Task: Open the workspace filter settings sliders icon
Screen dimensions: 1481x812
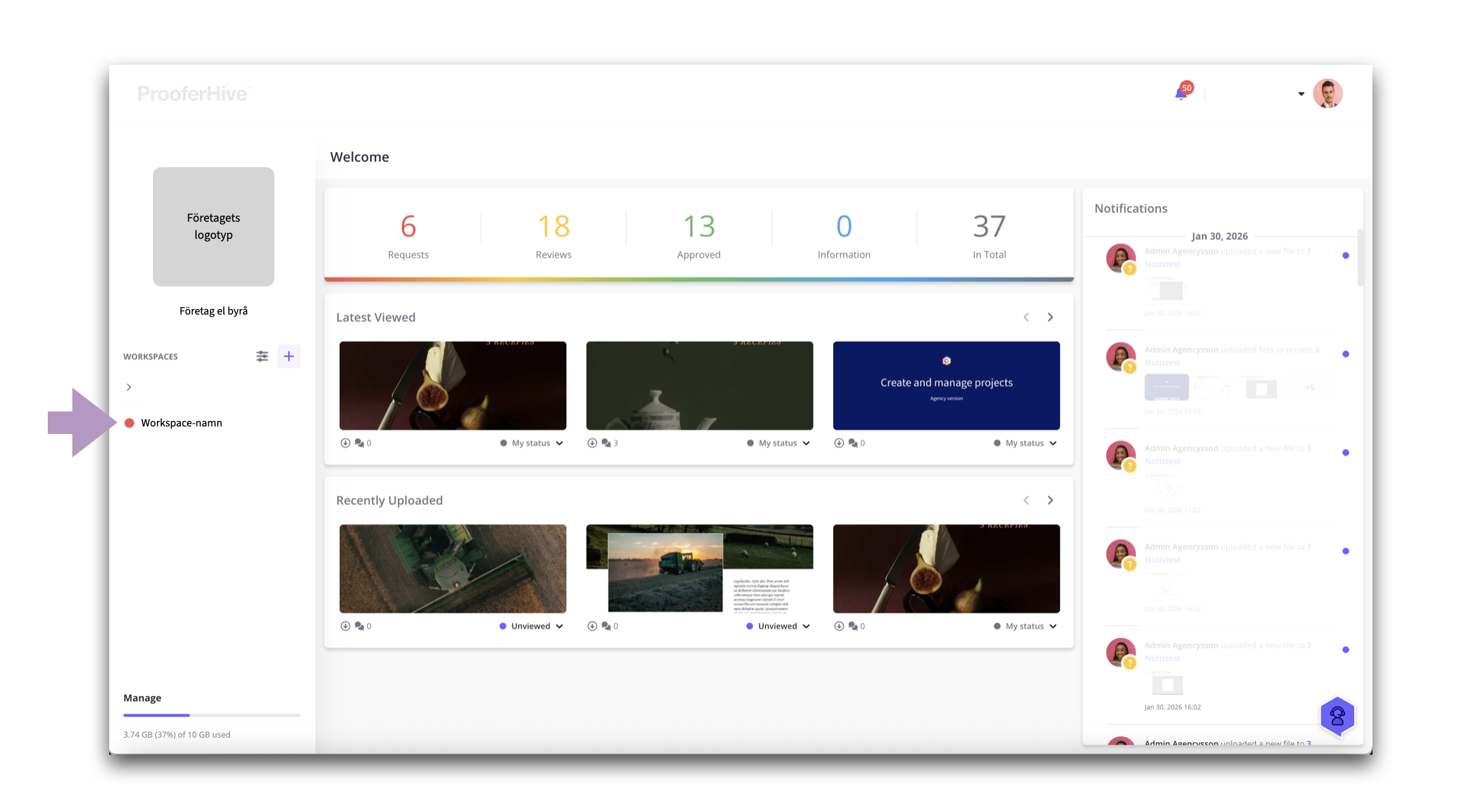Action: [262, 356]
